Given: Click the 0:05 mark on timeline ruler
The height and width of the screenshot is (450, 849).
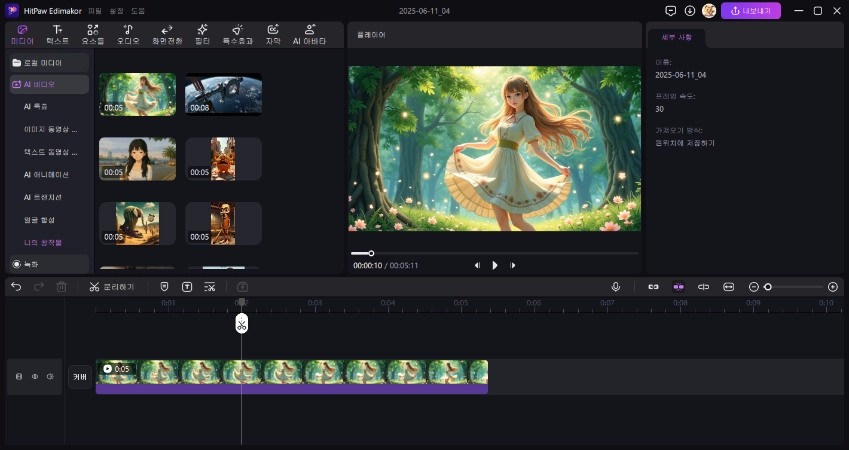Looking at the screenshot, I should 461,303.
